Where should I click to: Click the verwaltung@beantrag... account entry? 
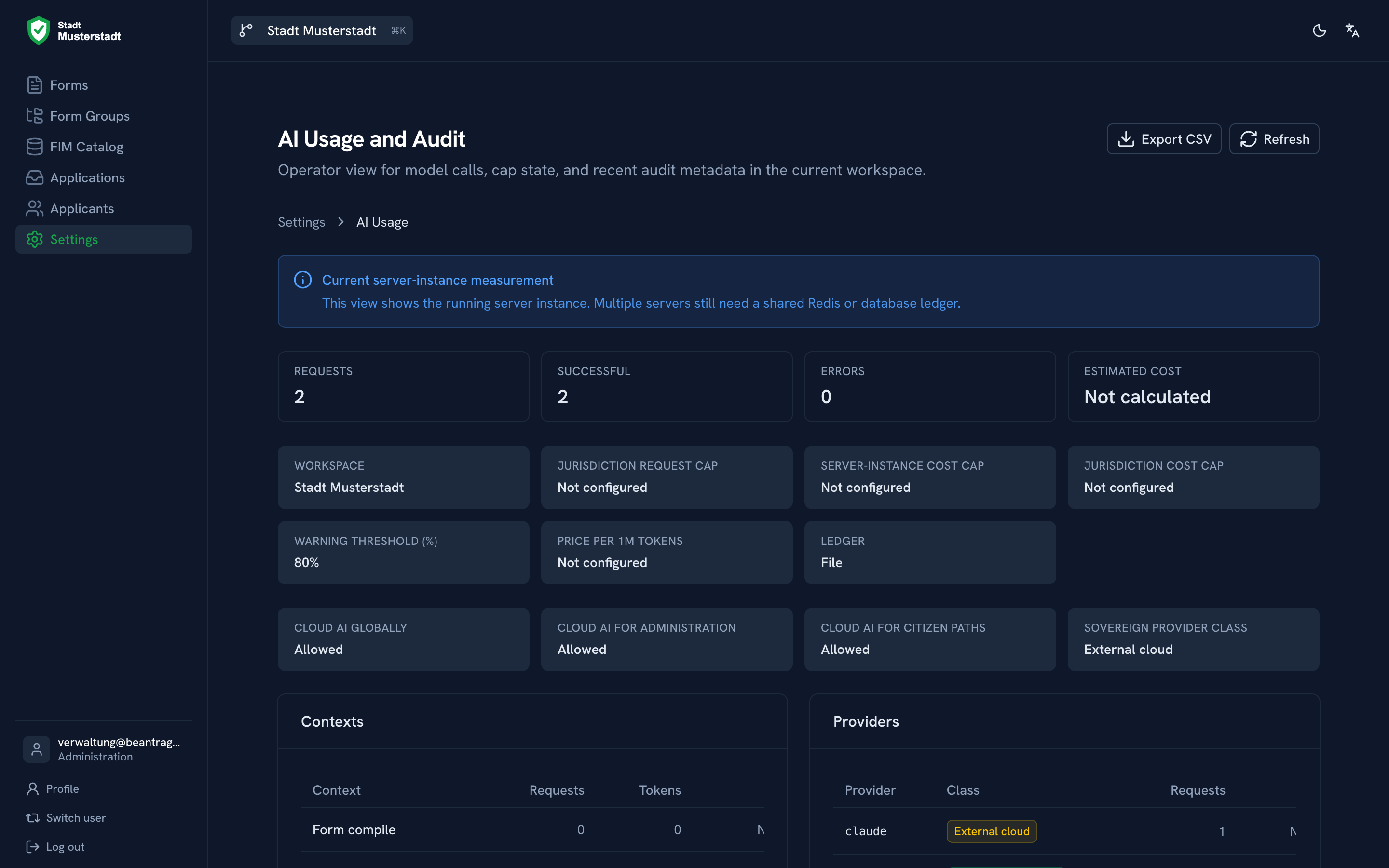[x=104, y=749]
